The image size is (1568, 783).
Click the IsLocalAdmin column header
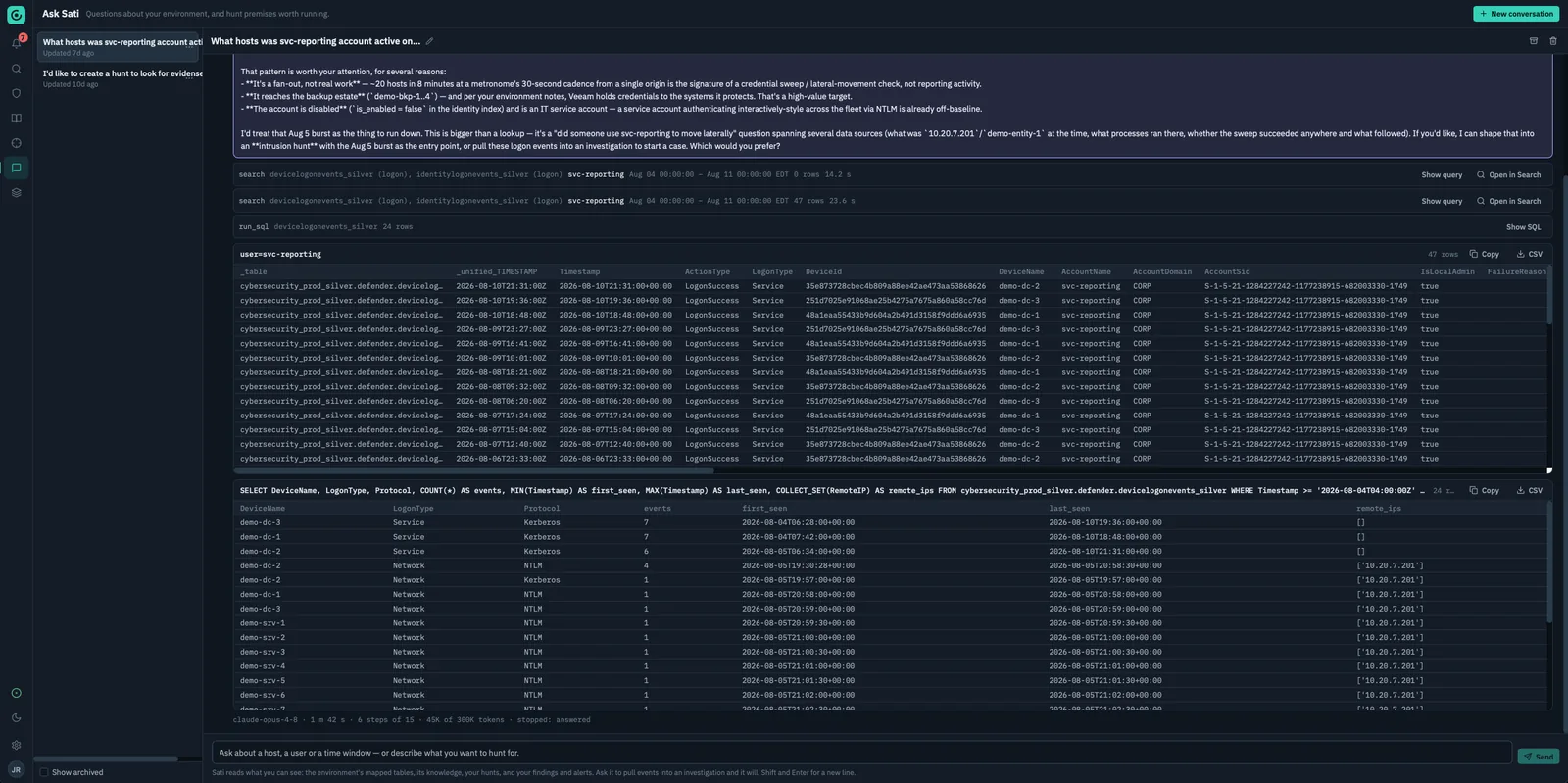point(1447,271)
